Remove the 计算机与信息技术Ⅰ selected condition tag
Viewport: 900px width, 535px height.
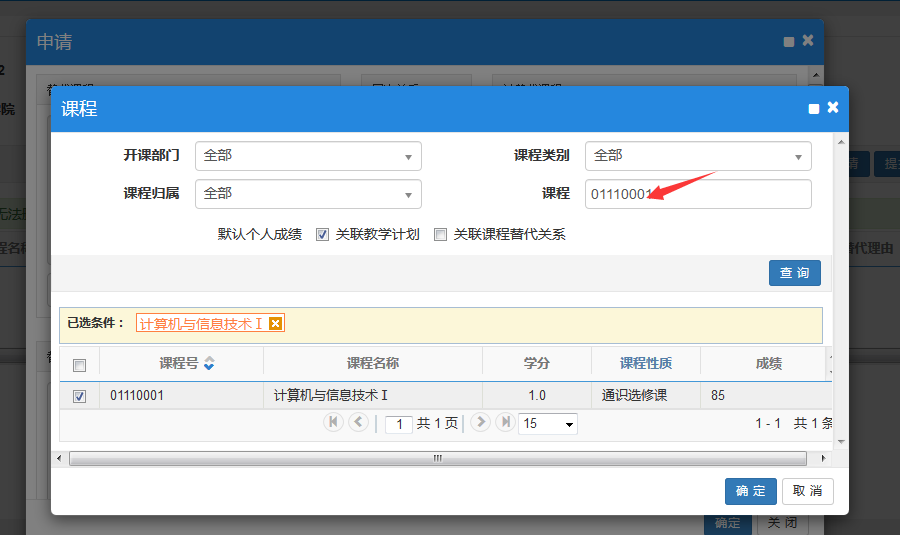276,323
